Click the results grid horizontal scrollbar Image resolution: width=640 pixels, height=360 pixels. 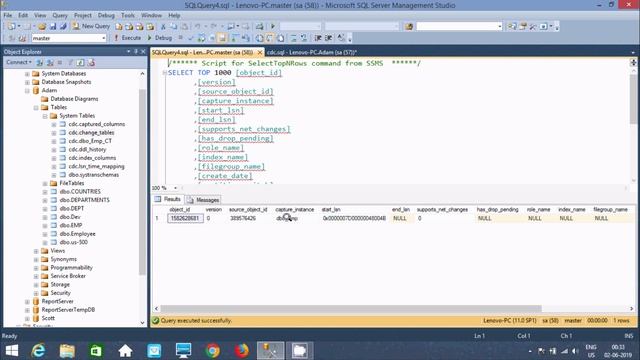coord(351,309)
